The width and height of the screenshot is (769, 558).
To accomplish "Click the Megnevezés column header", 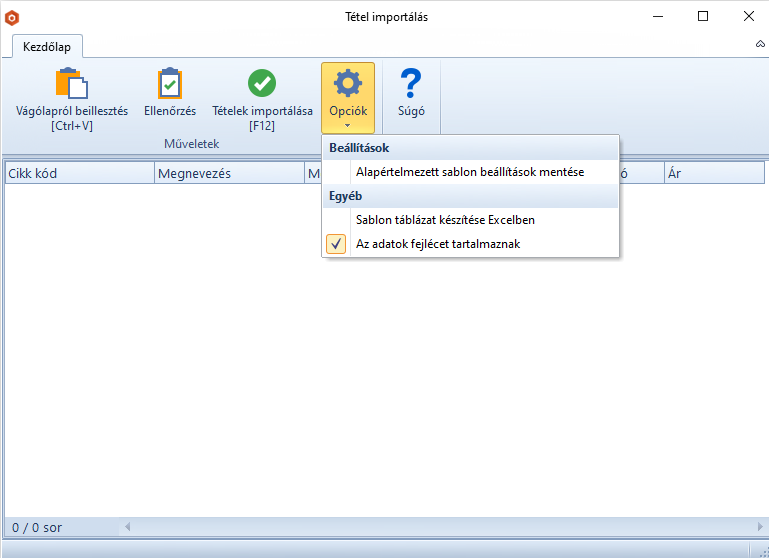I will point(228,174).
